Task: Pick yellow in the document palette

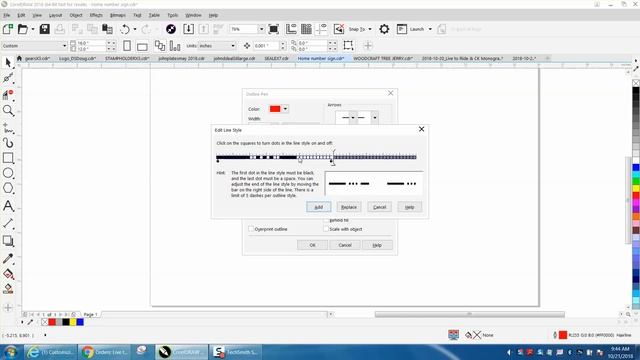Action: coord(73,322)
